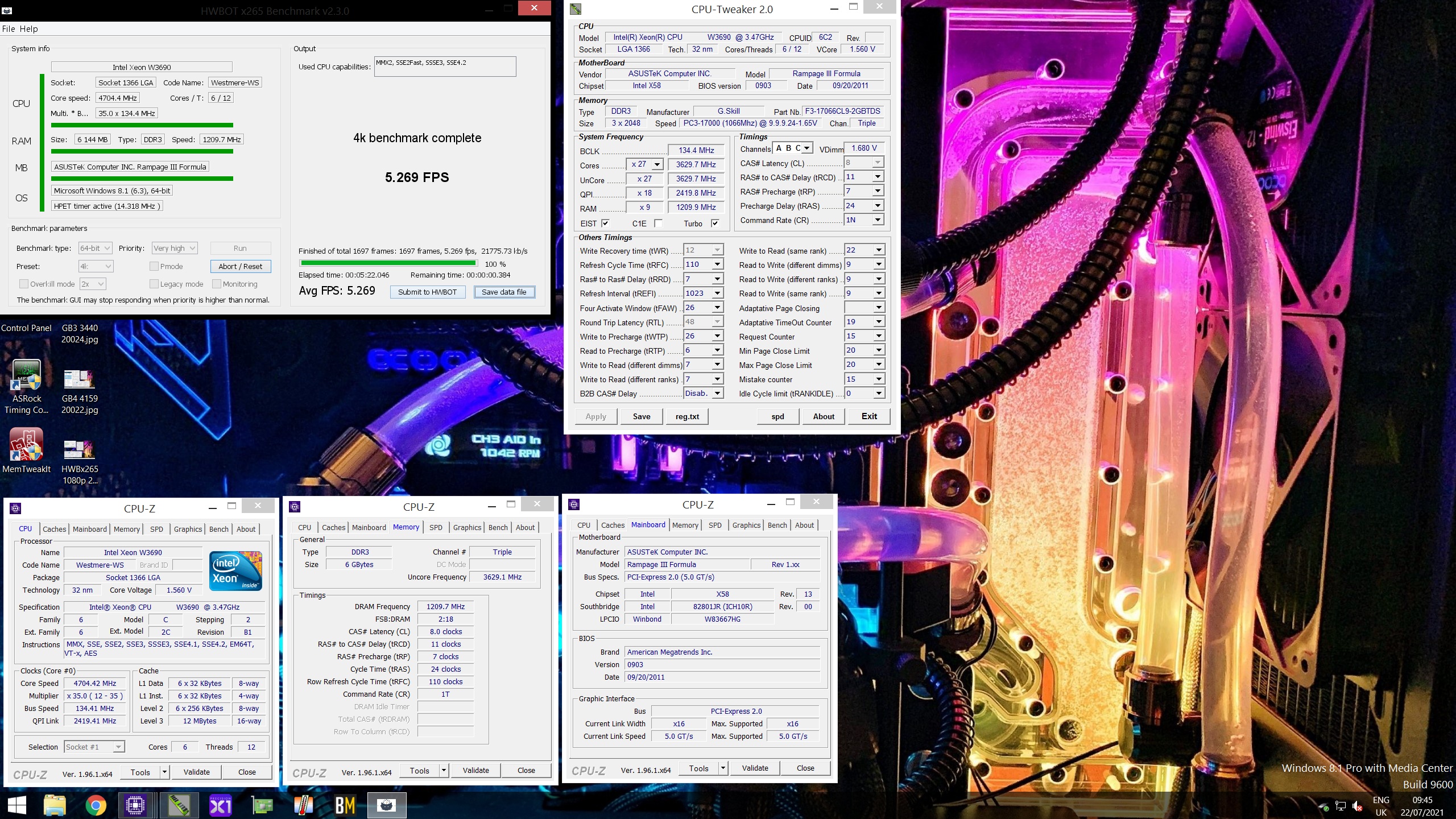Open MemTweakIt desktop shortcut icon
Image resolution: width=1456 pixels, height=819 pixels.
tap(26, 444)
